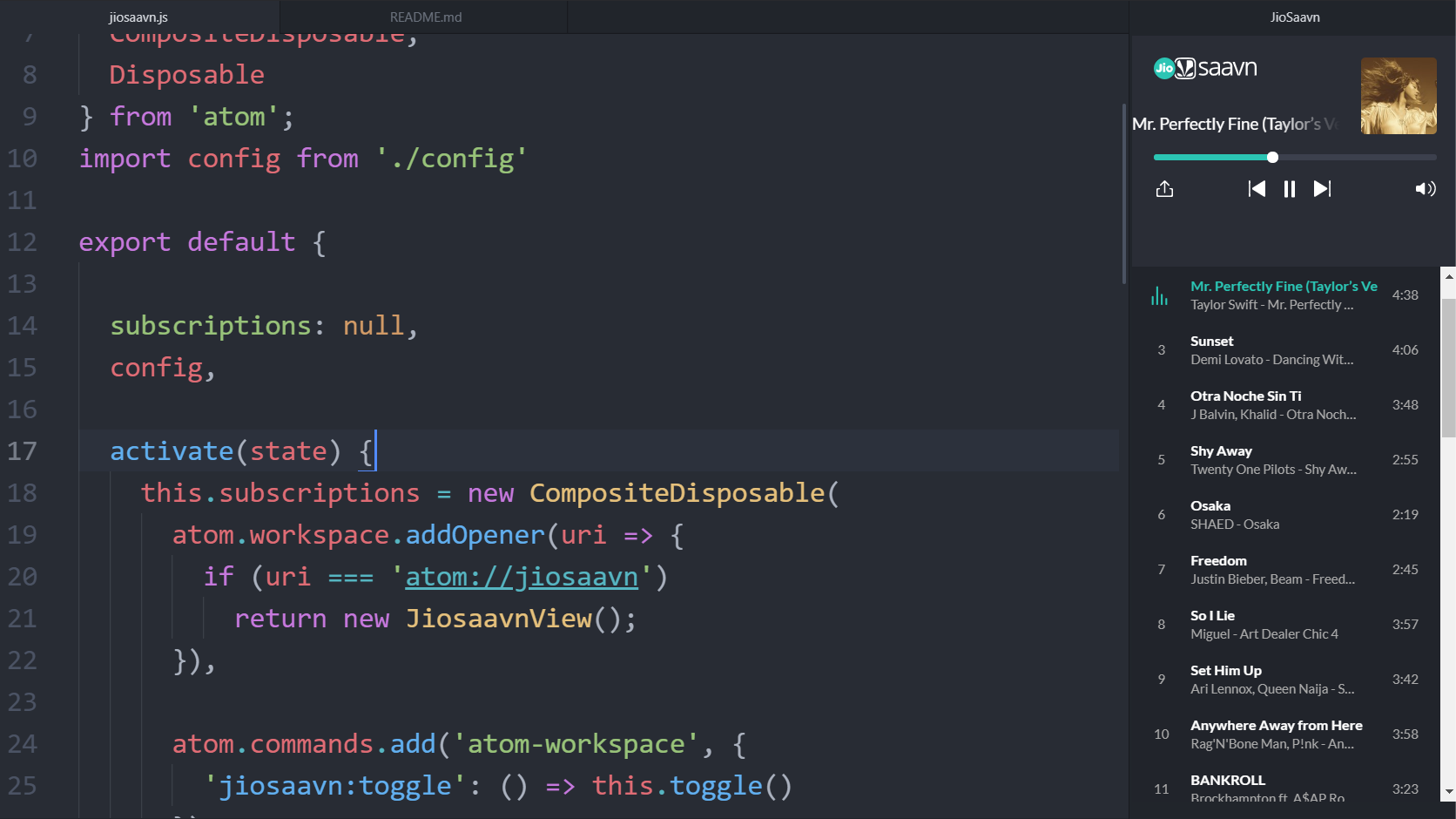Open the atom://jiosaavn link in code
The width and height of the screenshot is (1456, 819).
tap(522, 577)
